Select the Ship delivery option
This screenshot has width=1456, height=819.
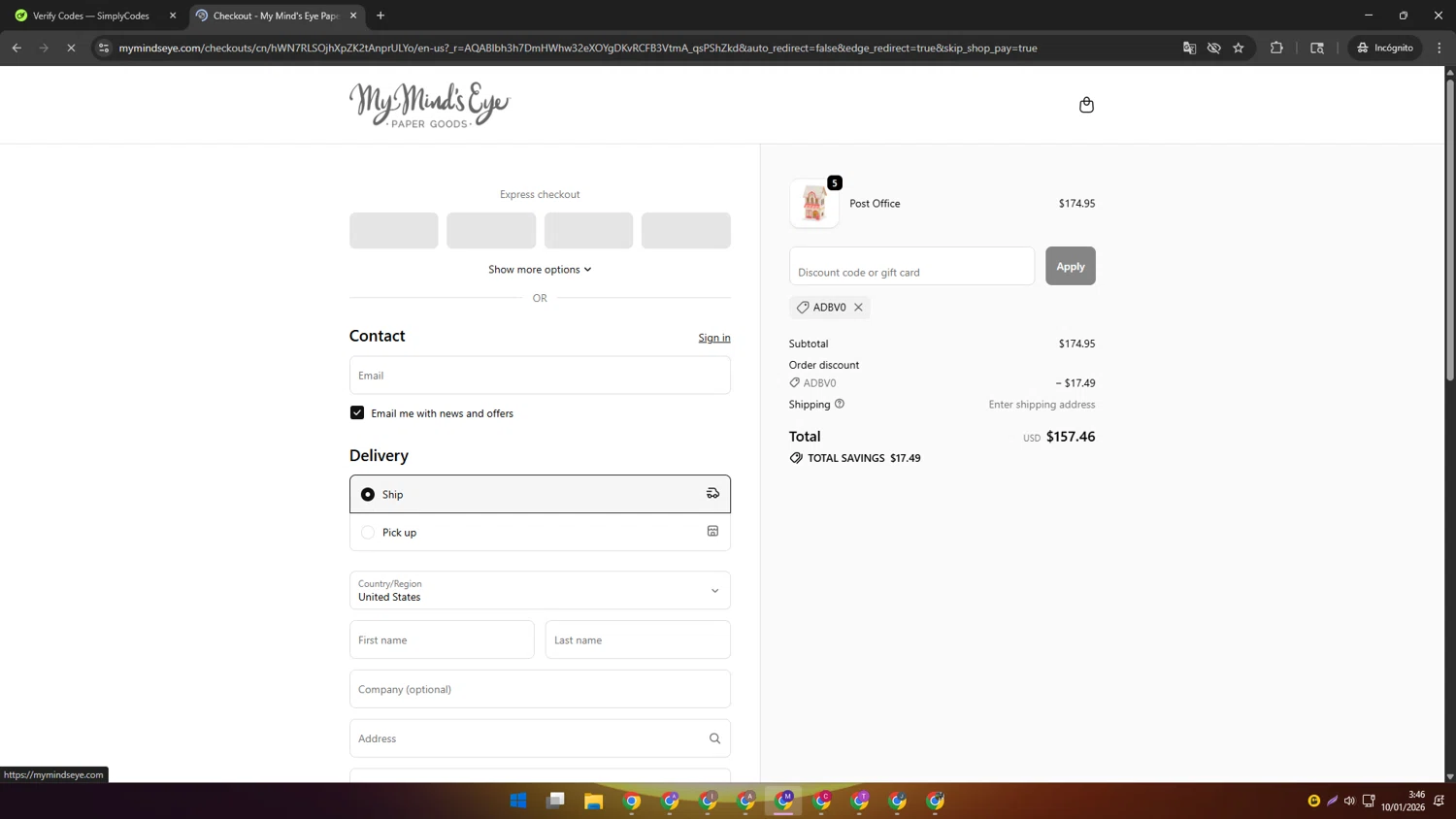coord(540,494)
